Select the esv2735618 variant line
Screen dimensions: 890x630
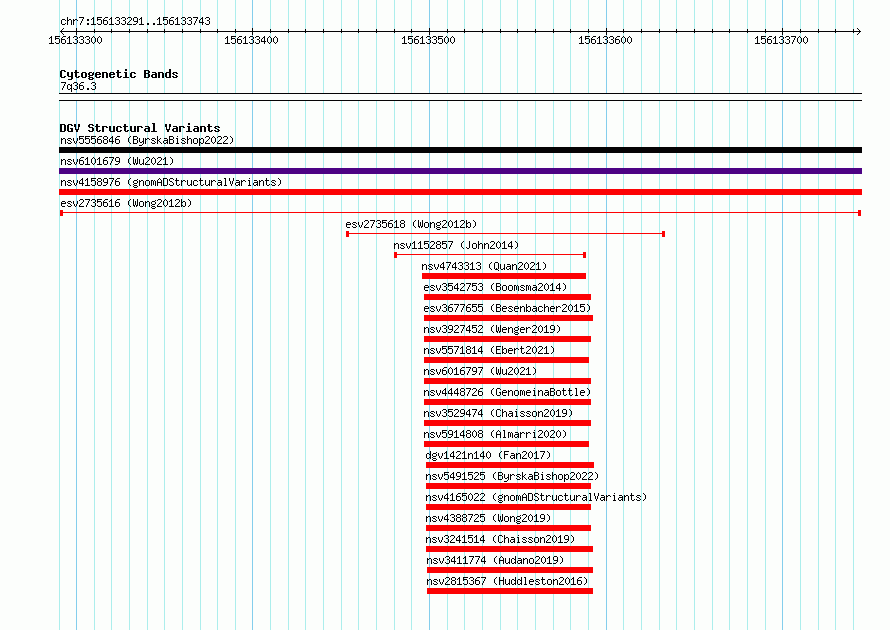click(505, 234)
